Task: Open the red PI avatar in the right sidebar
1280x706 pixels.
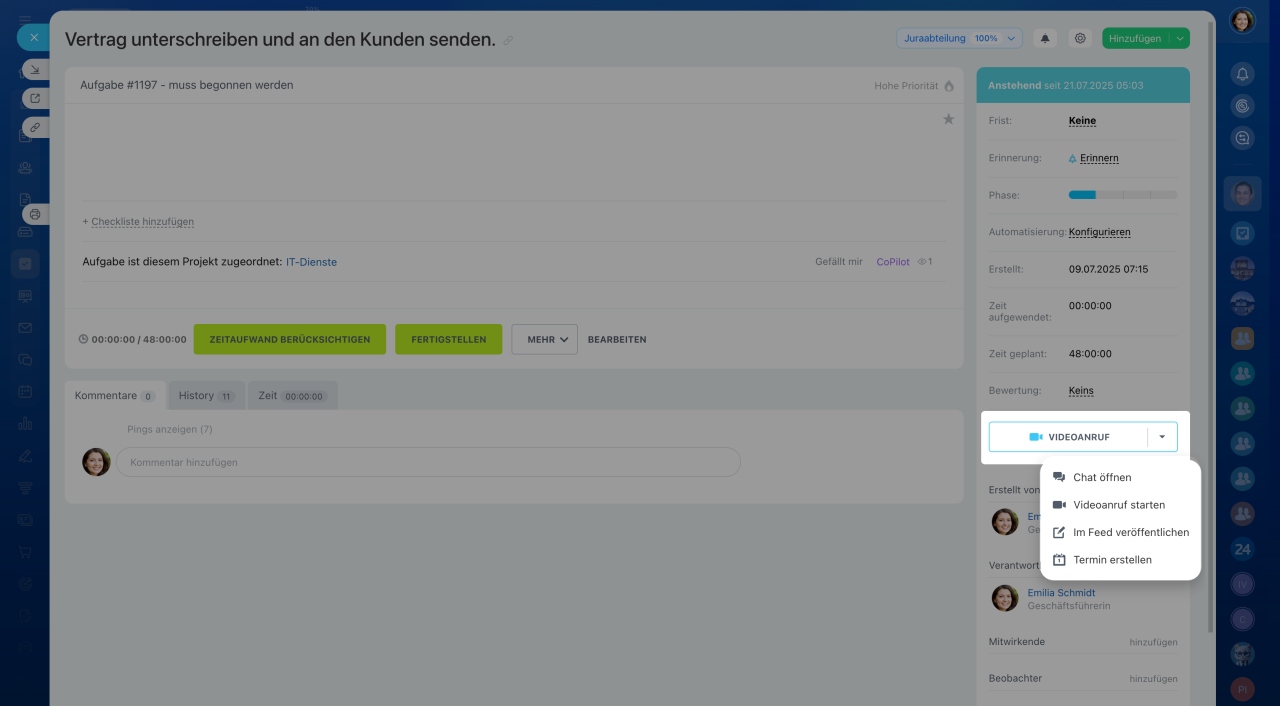Action: pos(1242,689)
